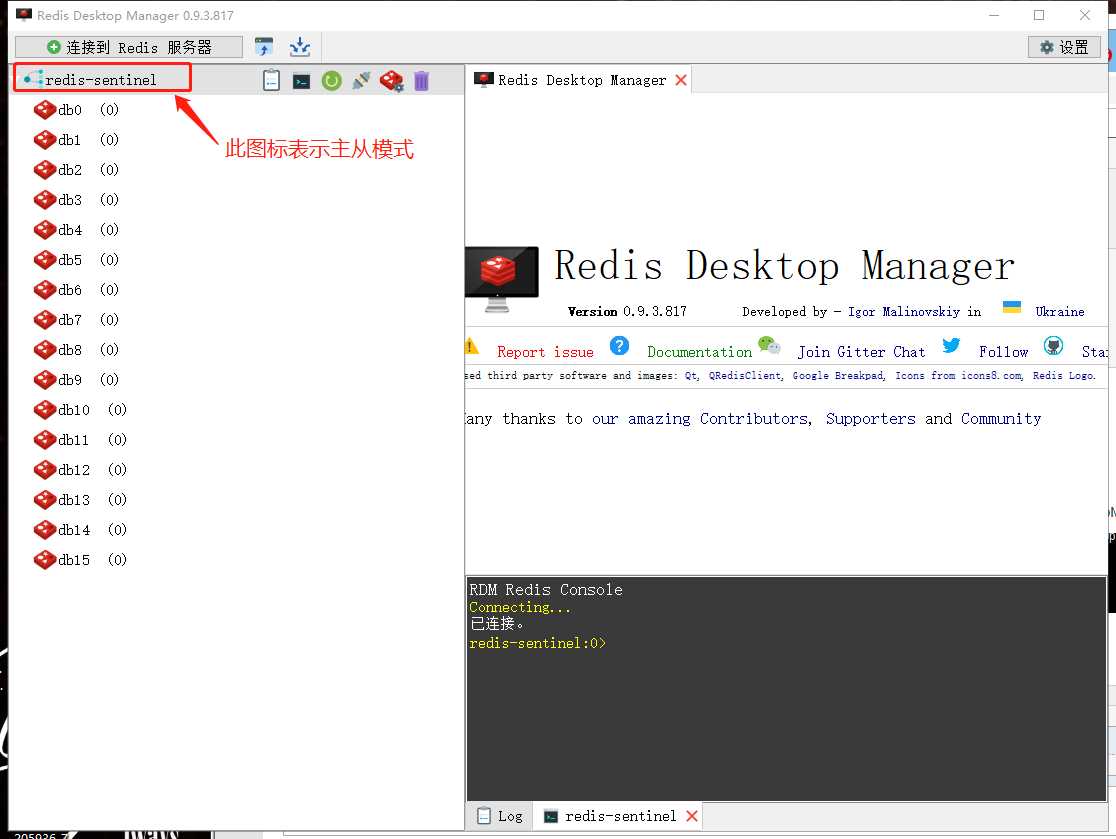This screenshot has width=1116, height=839.
Task: Click the Ukraine flag icon
Action: [1012, 307]
